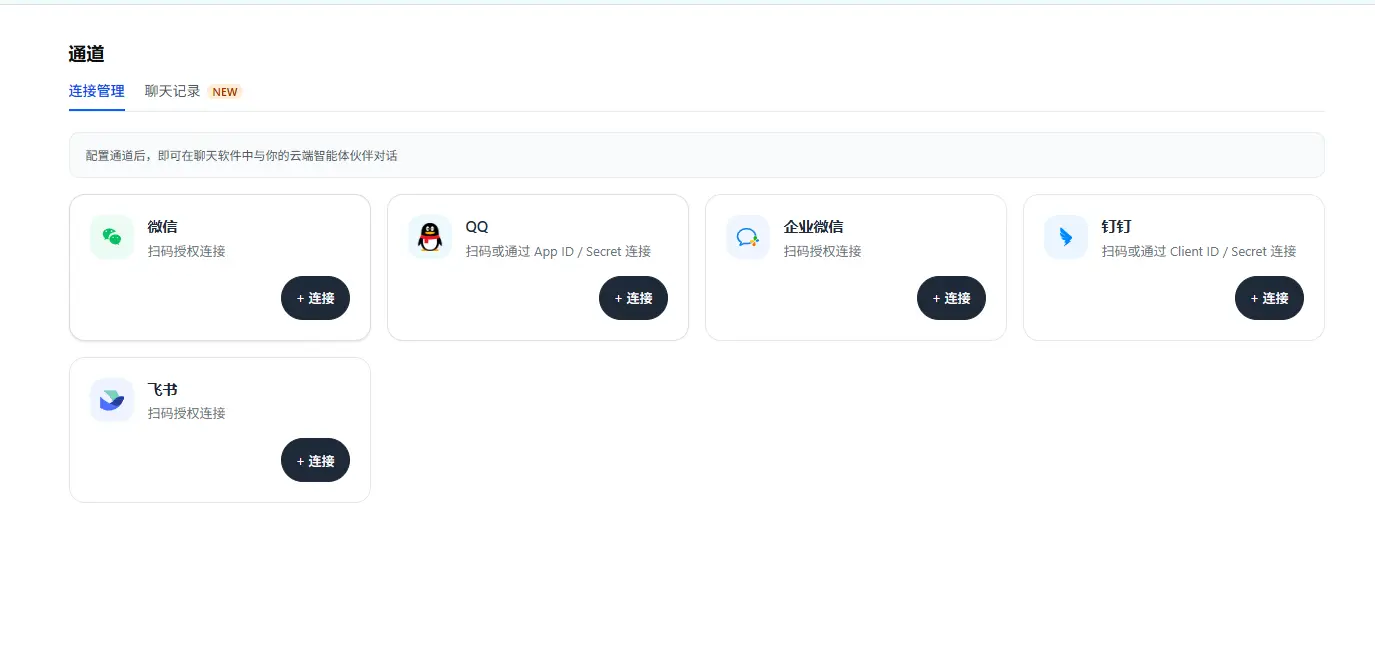Click the 钉钉 blue wing icon
1375x664 pixels.
[x=1066, y=237]
